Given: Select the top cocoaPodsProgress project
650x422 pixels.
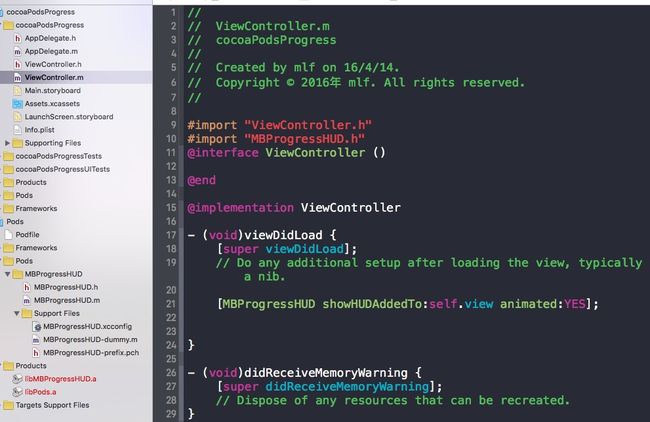Looking at the screenshot, I should [41, 12].
